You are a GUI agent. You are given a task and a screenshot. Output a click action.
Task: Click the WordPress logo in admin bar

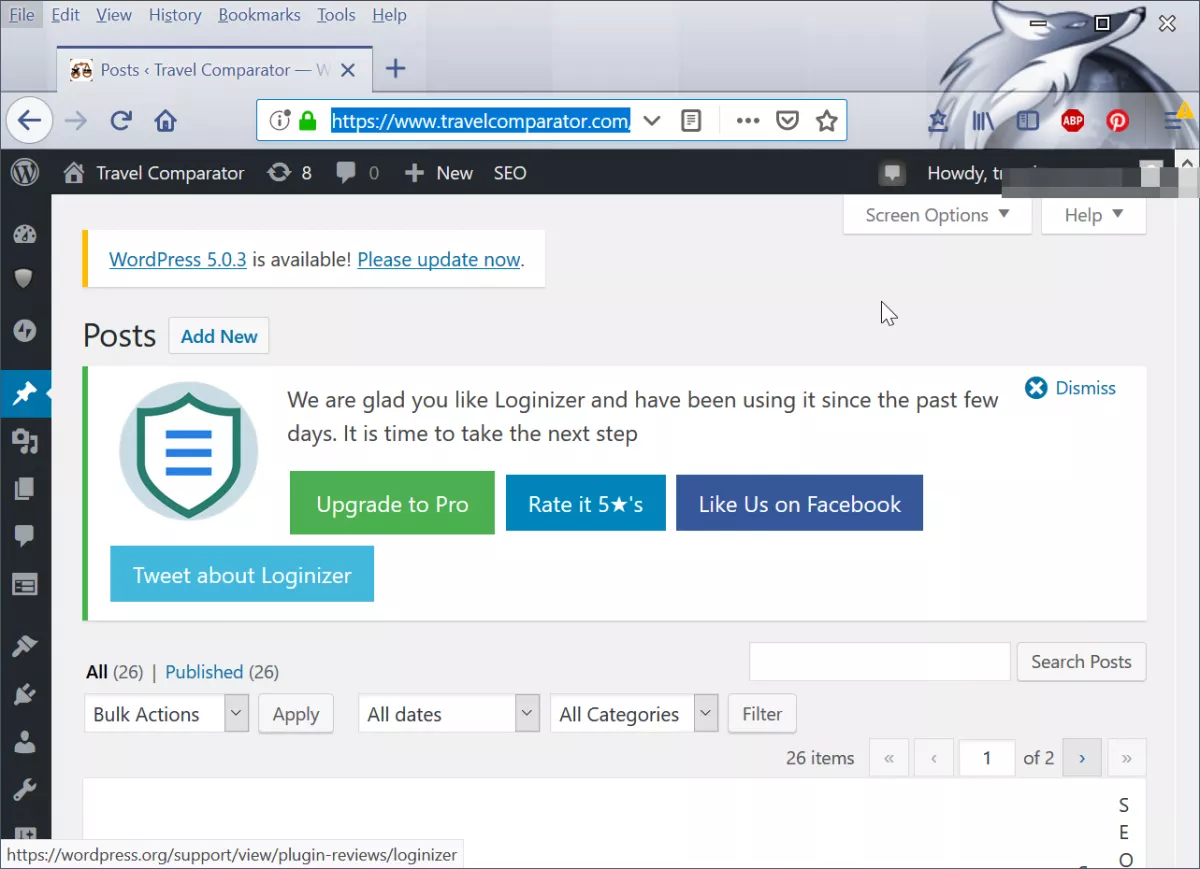[x=25, y=173]
